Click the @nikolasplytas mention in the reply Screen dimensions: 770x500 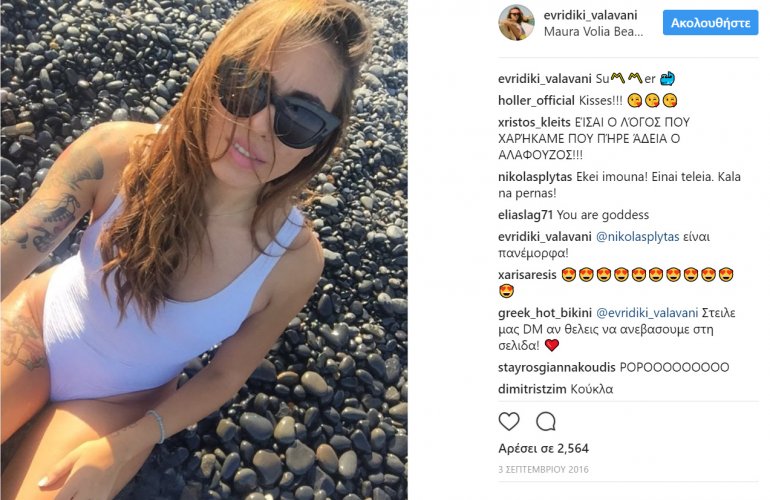tap(637, 237)
